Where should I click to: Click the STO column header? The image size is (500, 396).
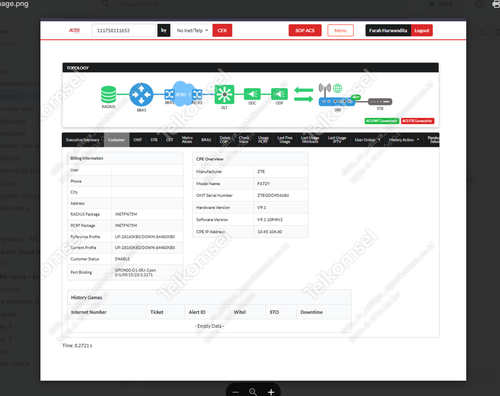point(274,312)
